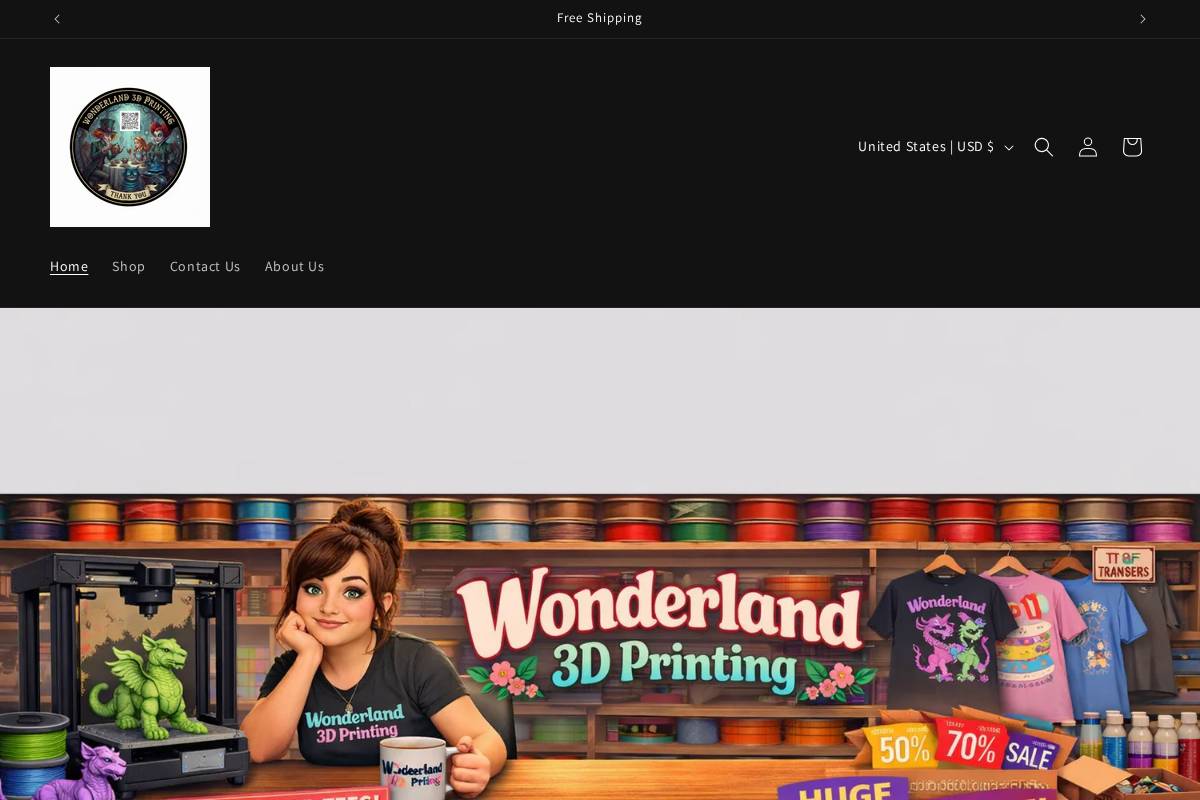Open the country selector to change locale
The height and width of the screenshot is (800, 1200).
point(925,147)
